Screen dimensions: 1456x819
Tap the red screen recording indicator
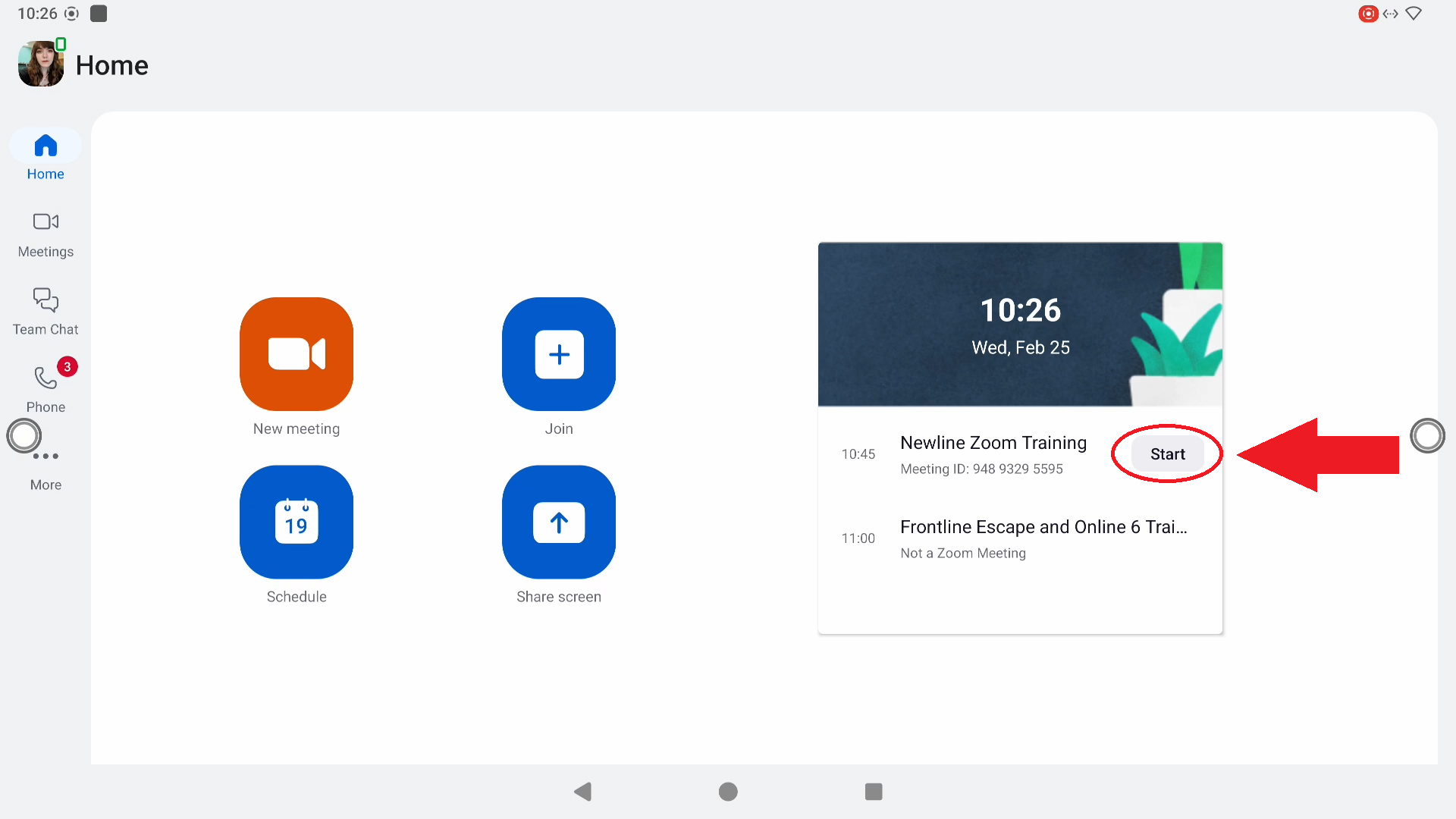(x=1368, y=14)
